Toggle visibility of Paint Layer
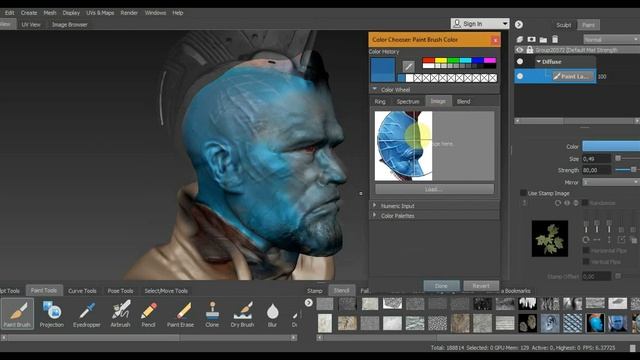This screenshot has height=360, width=640. click(x=520, y=76)
